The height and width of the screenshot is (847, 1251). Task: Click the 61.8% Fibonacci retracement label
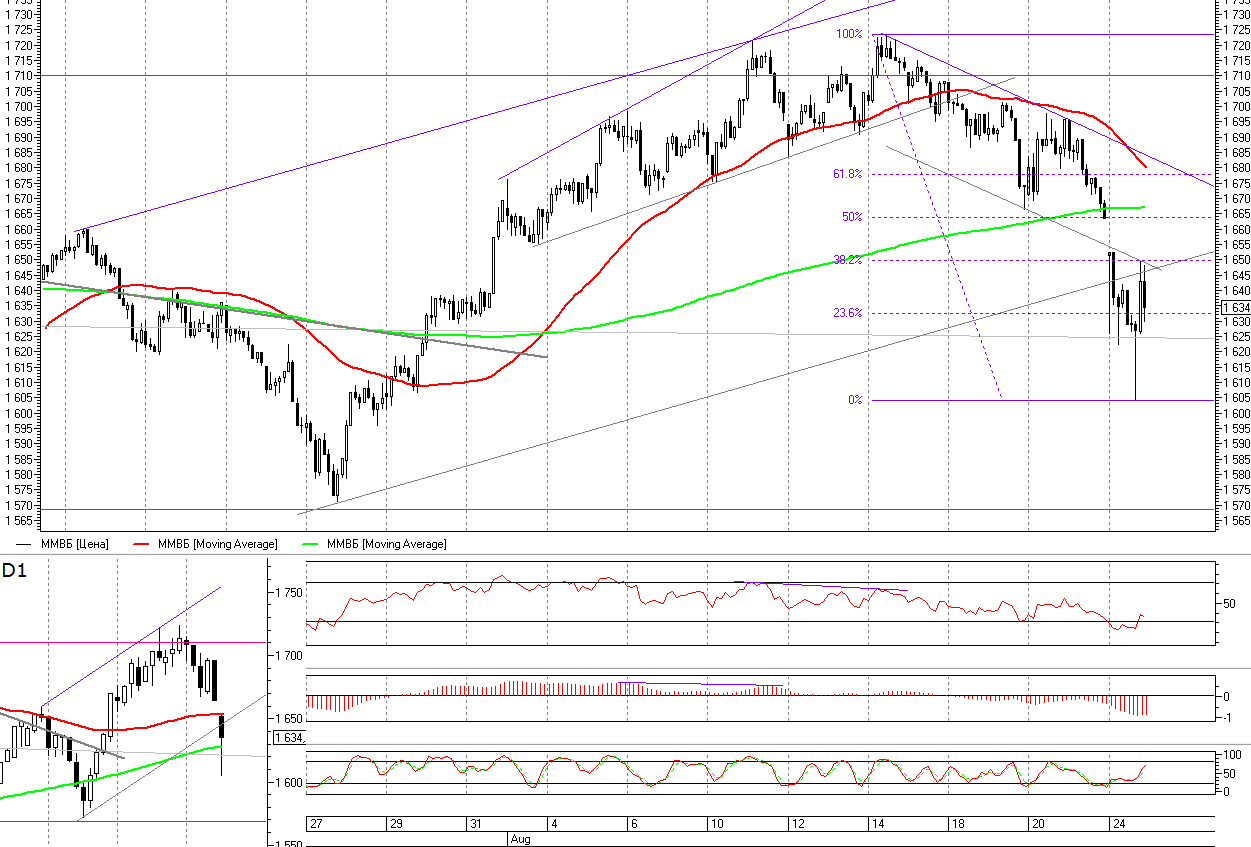pos(847,174)
